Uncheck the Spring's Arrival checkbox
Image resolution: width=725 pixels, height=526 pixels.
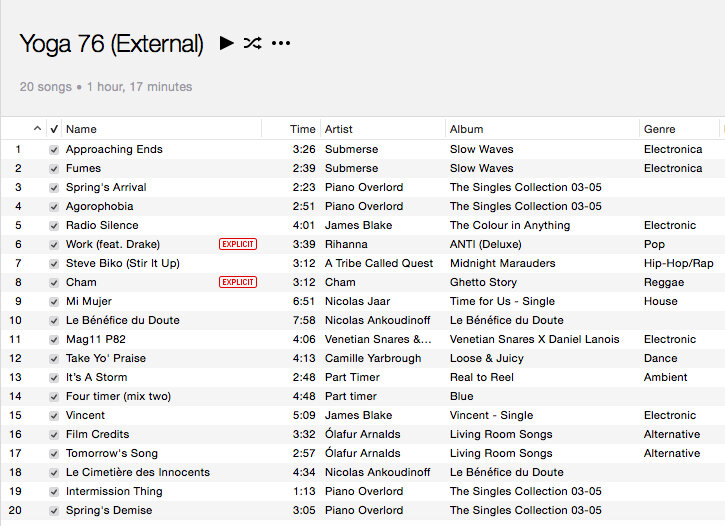coord(54,188)
